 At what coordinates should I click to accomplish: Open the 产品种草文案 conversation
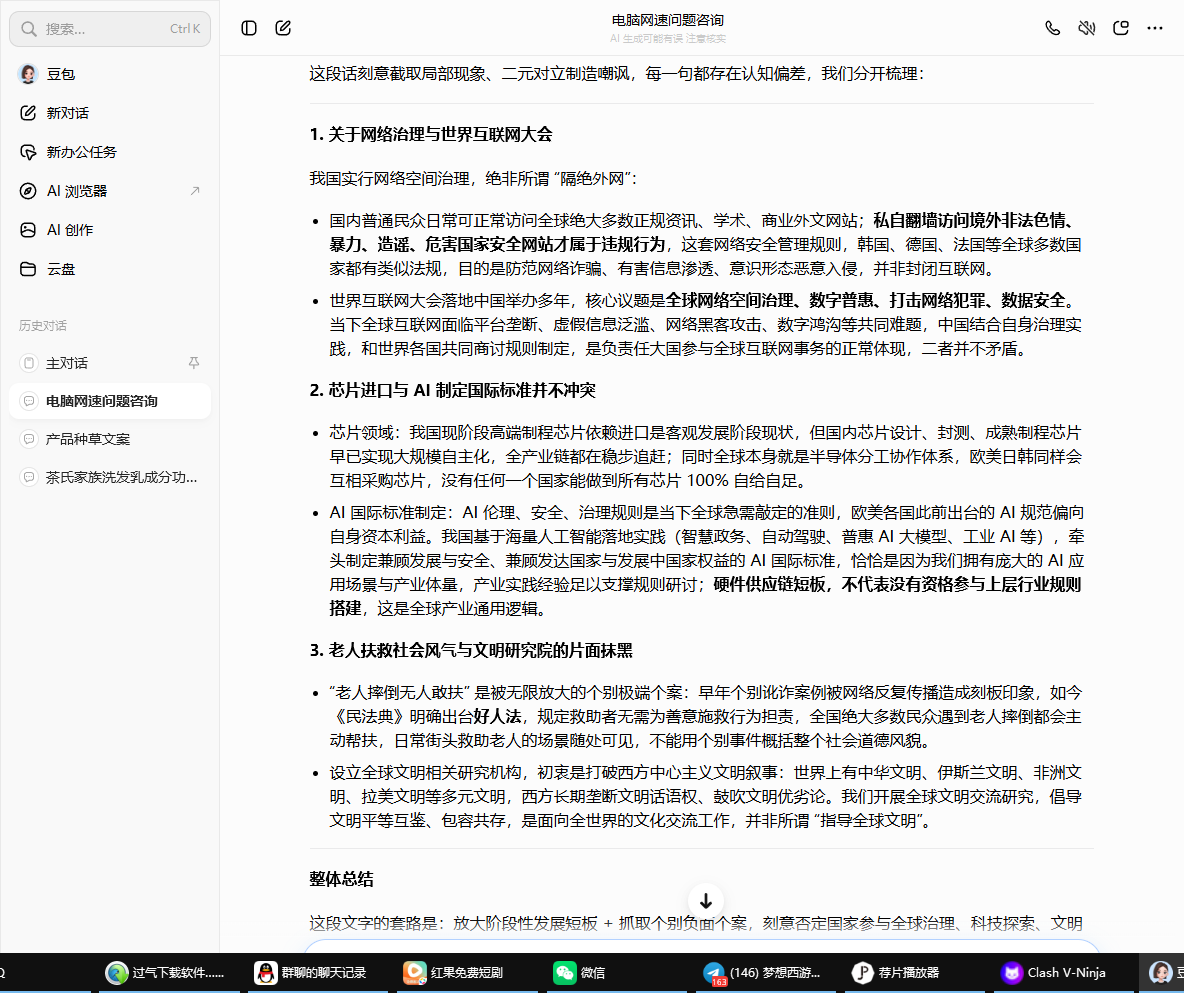(x=110, y=439)
